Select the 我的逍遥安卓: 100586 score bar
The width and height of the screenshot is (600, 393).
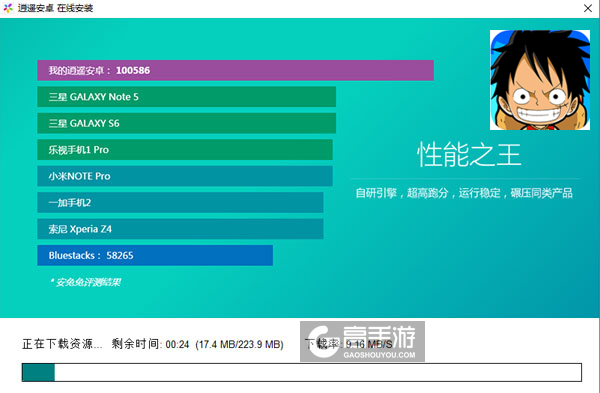click(235, 70)
